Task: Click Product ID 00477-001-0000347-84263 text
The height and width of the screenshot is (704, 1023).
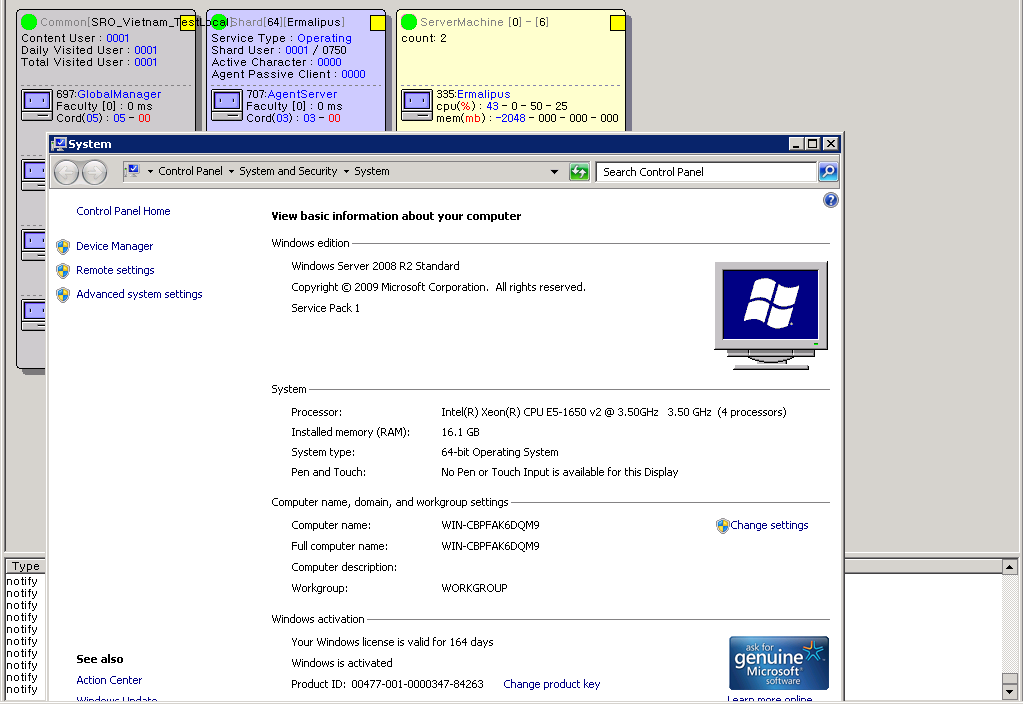Action: (387, 684)
